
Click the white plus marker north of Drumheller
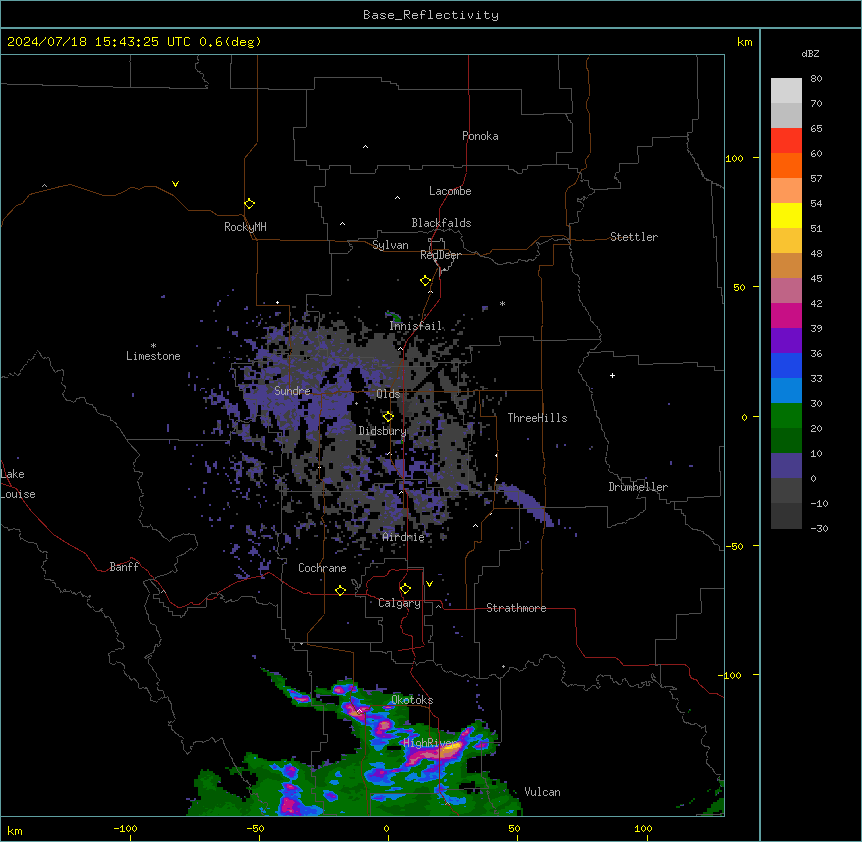[x=612, y=375]
